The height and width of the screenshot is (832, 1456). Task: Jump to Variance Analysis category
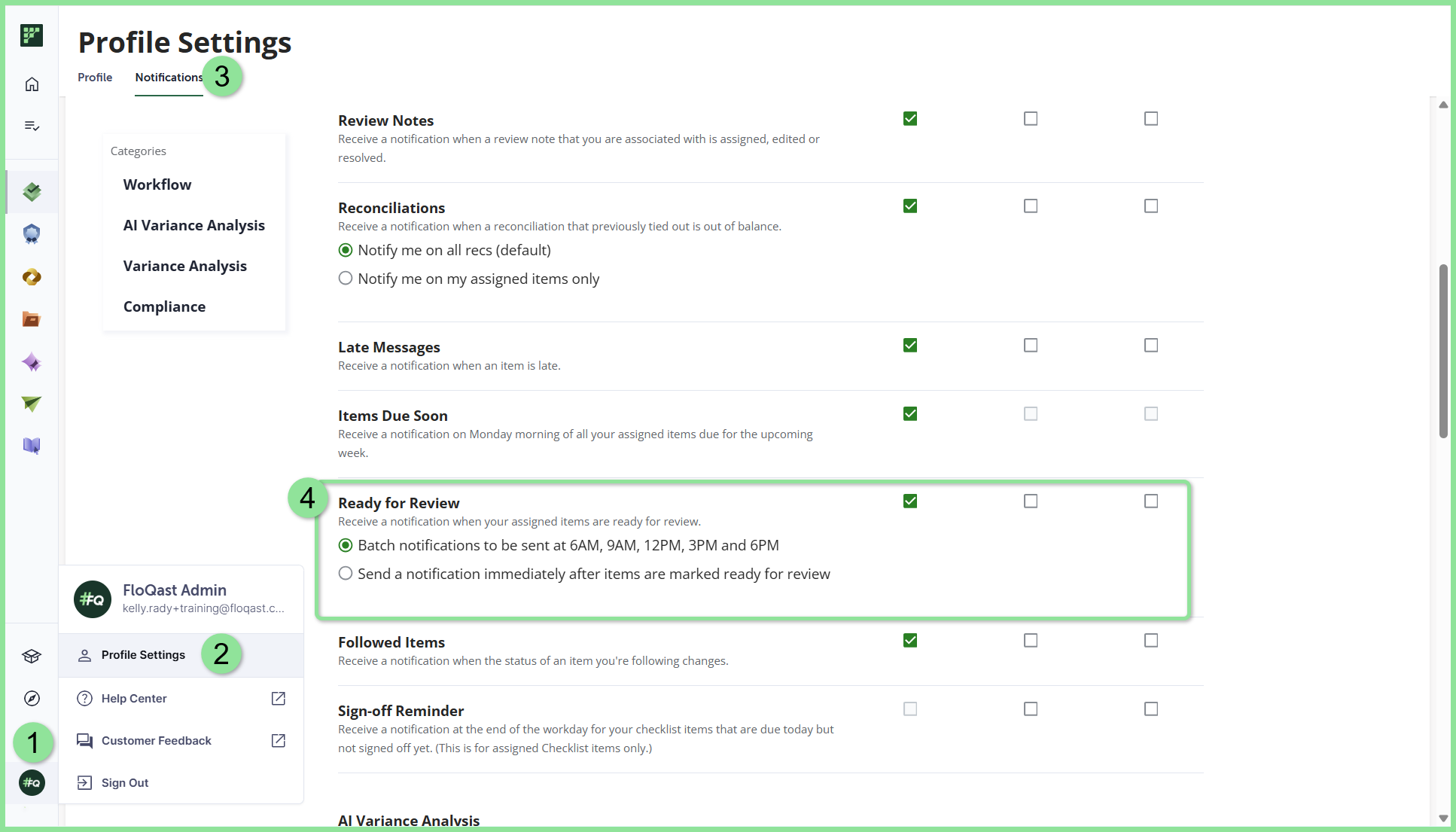tap(185, 266)
